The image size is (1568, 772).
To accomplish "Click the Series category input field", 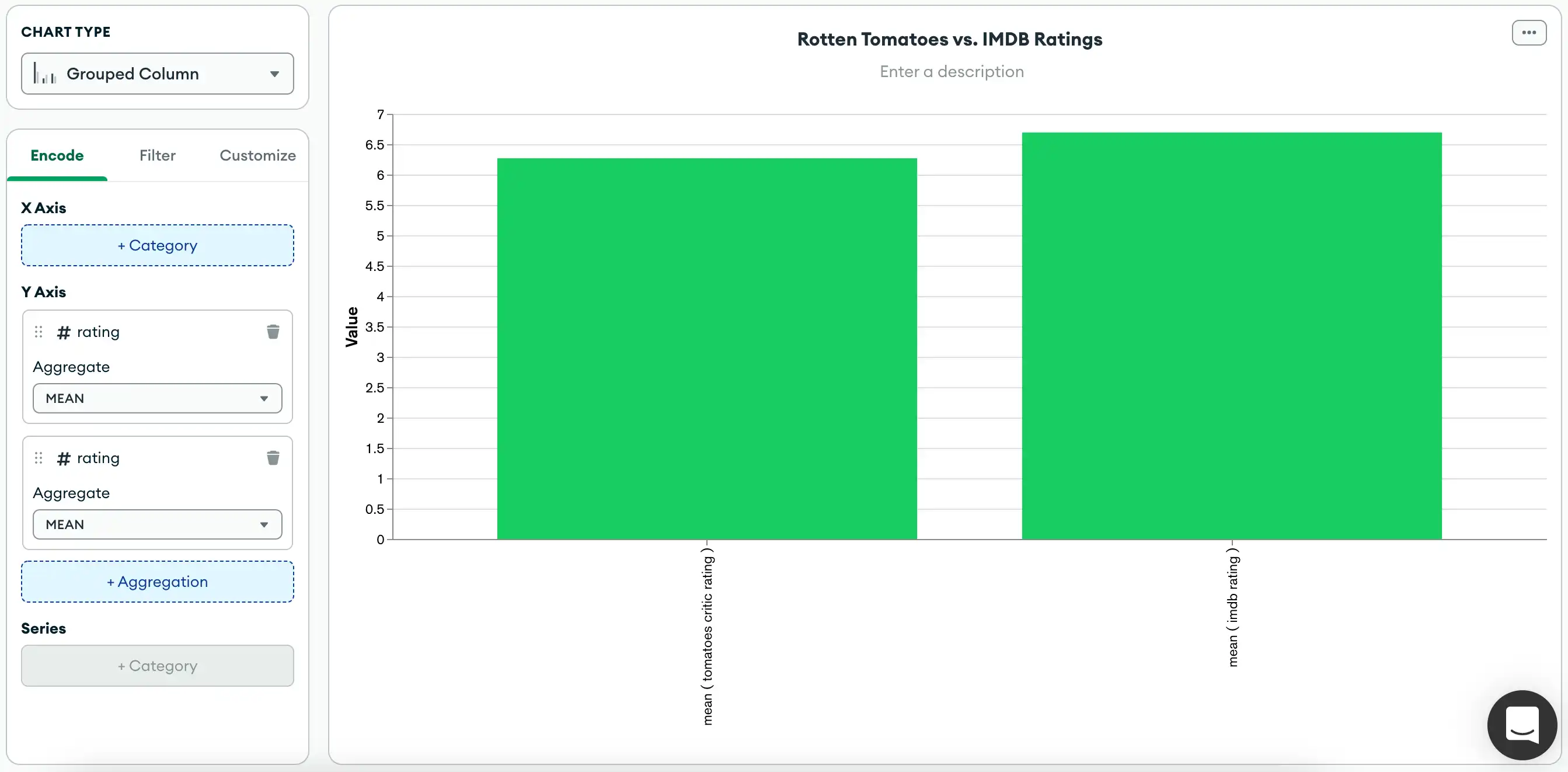I will click(157, 665).
